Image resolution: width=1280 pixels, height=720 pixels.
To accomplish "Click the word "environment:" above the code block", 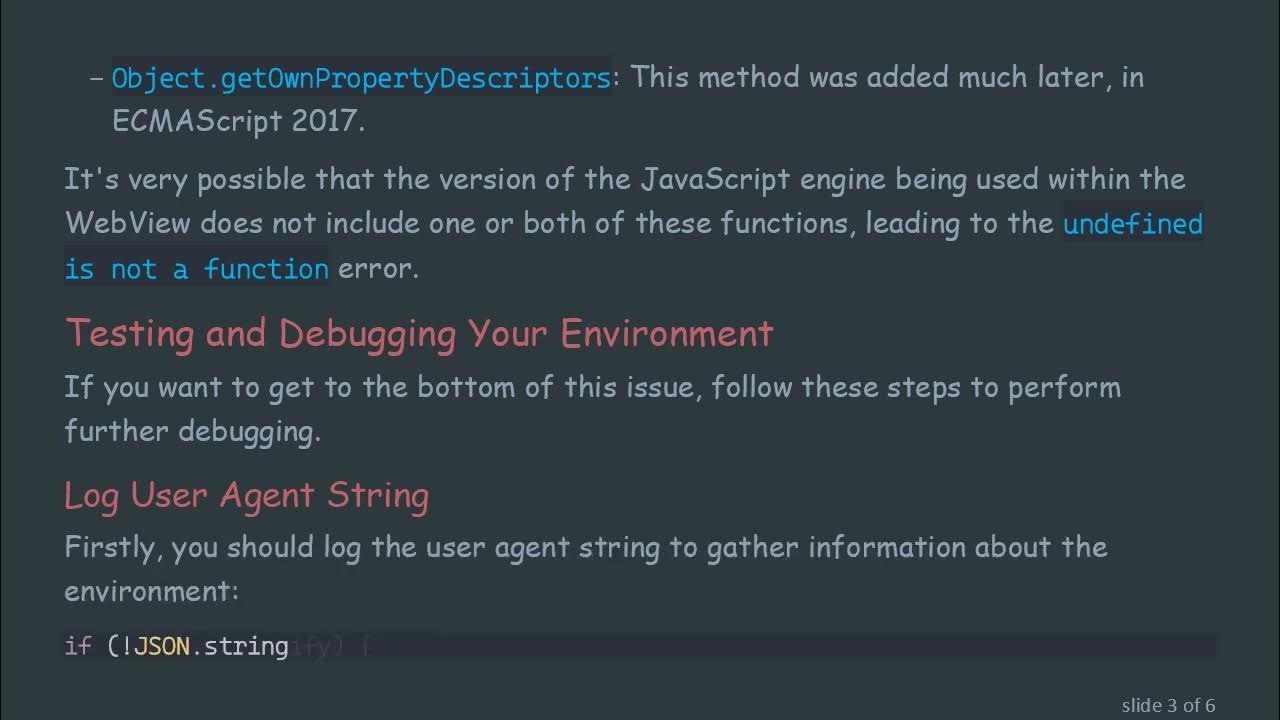I will click(x=151, y=591).
